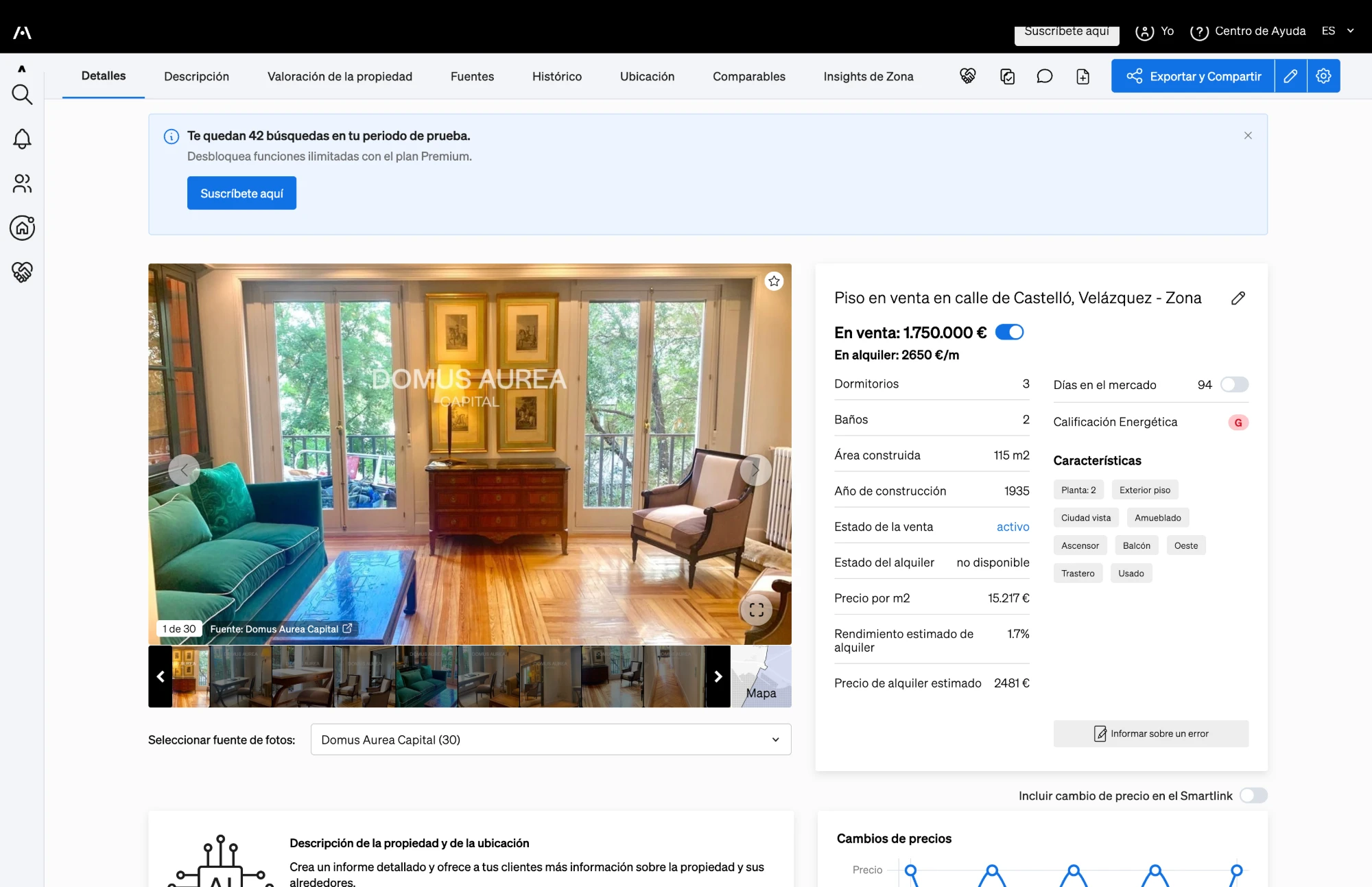Image resolution: width=1372 pixels, height=887 pixels.
Task: Dismiss the trial searches banner
Action: point(1248,136)
